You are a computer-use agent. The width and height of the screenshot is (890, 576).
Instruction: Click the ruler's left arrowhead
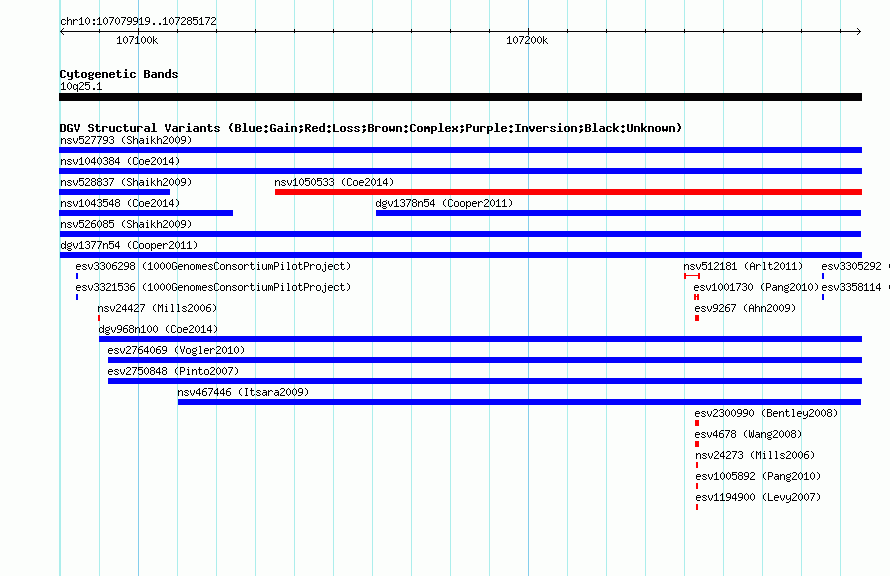(x=62, y=31)
